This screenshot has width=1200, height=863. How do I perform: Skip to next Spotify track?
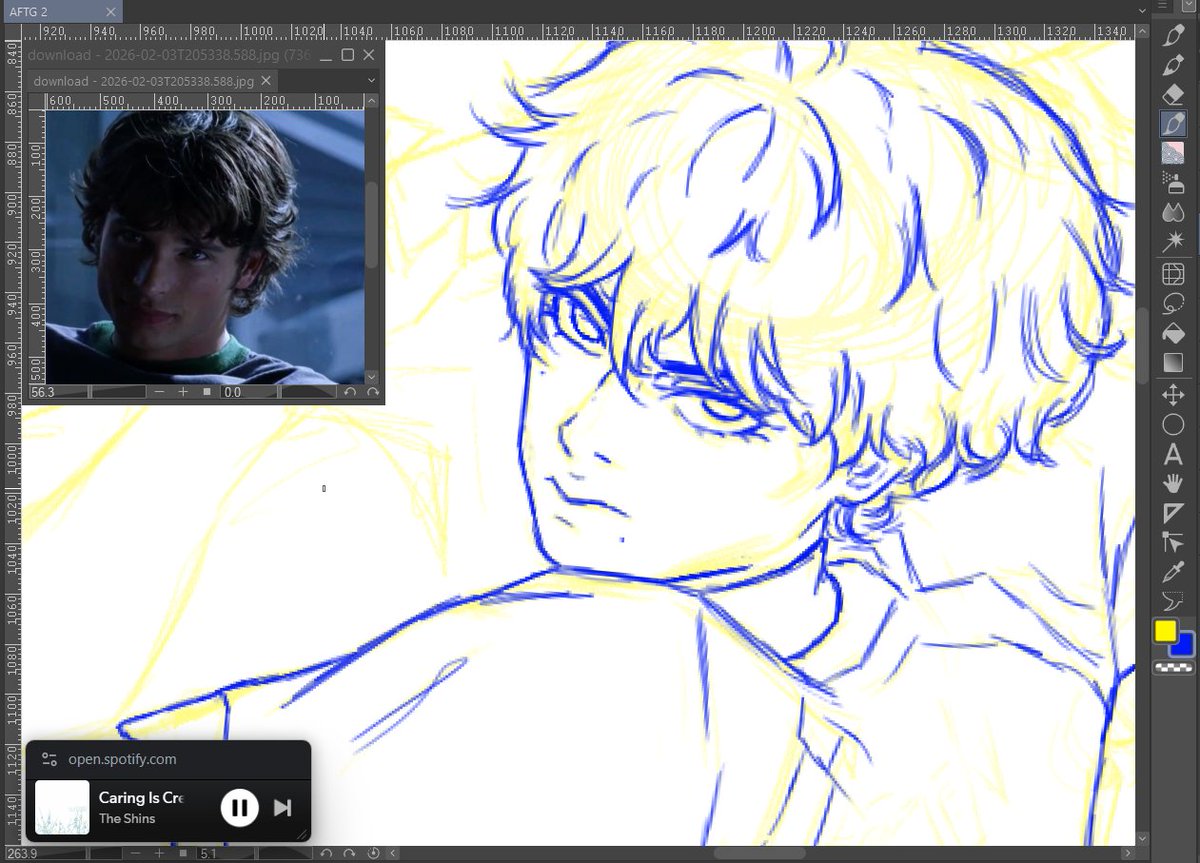tap(282, 807)
